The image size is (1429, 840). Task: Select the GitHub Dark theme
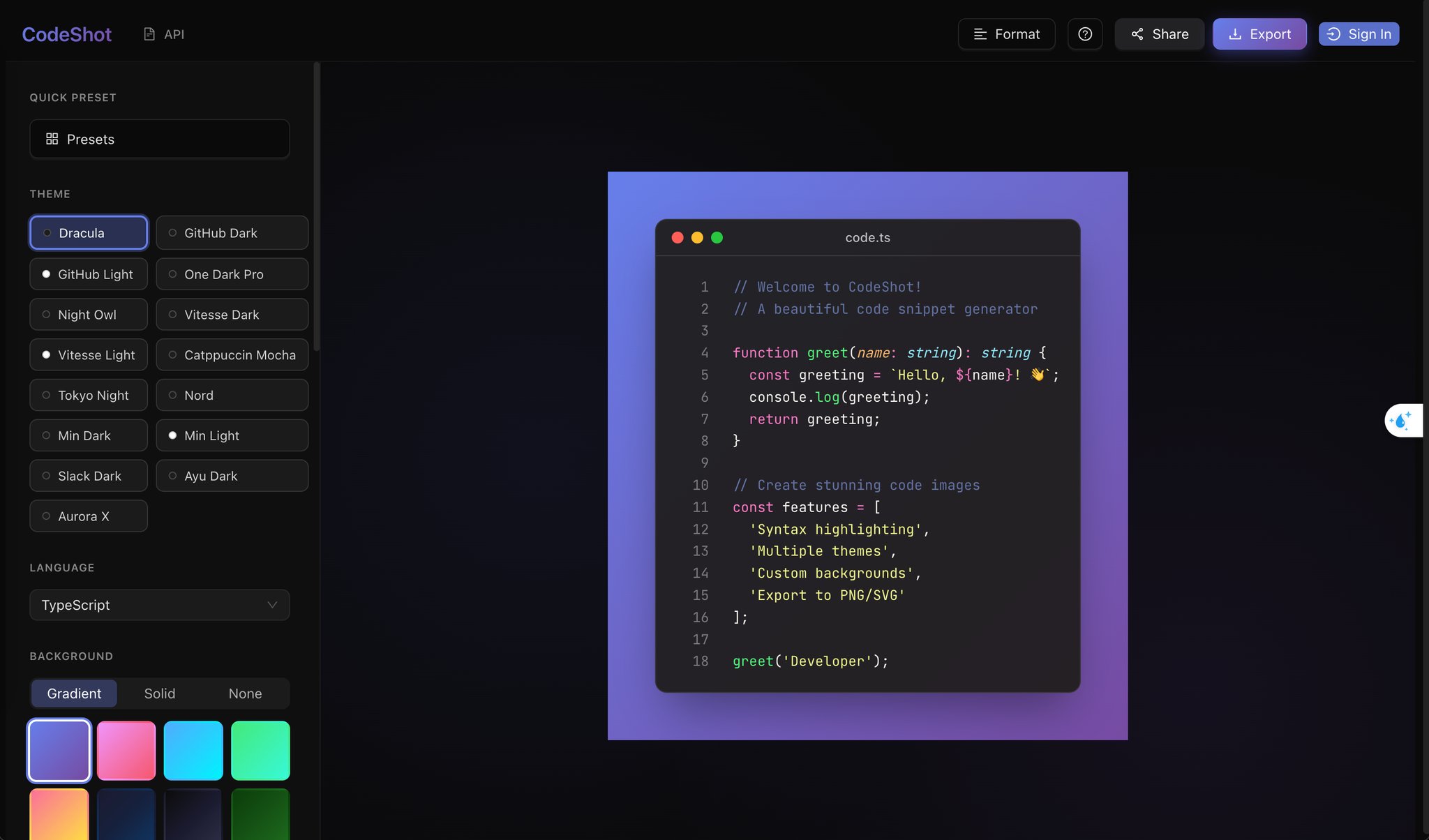(232, 232)
